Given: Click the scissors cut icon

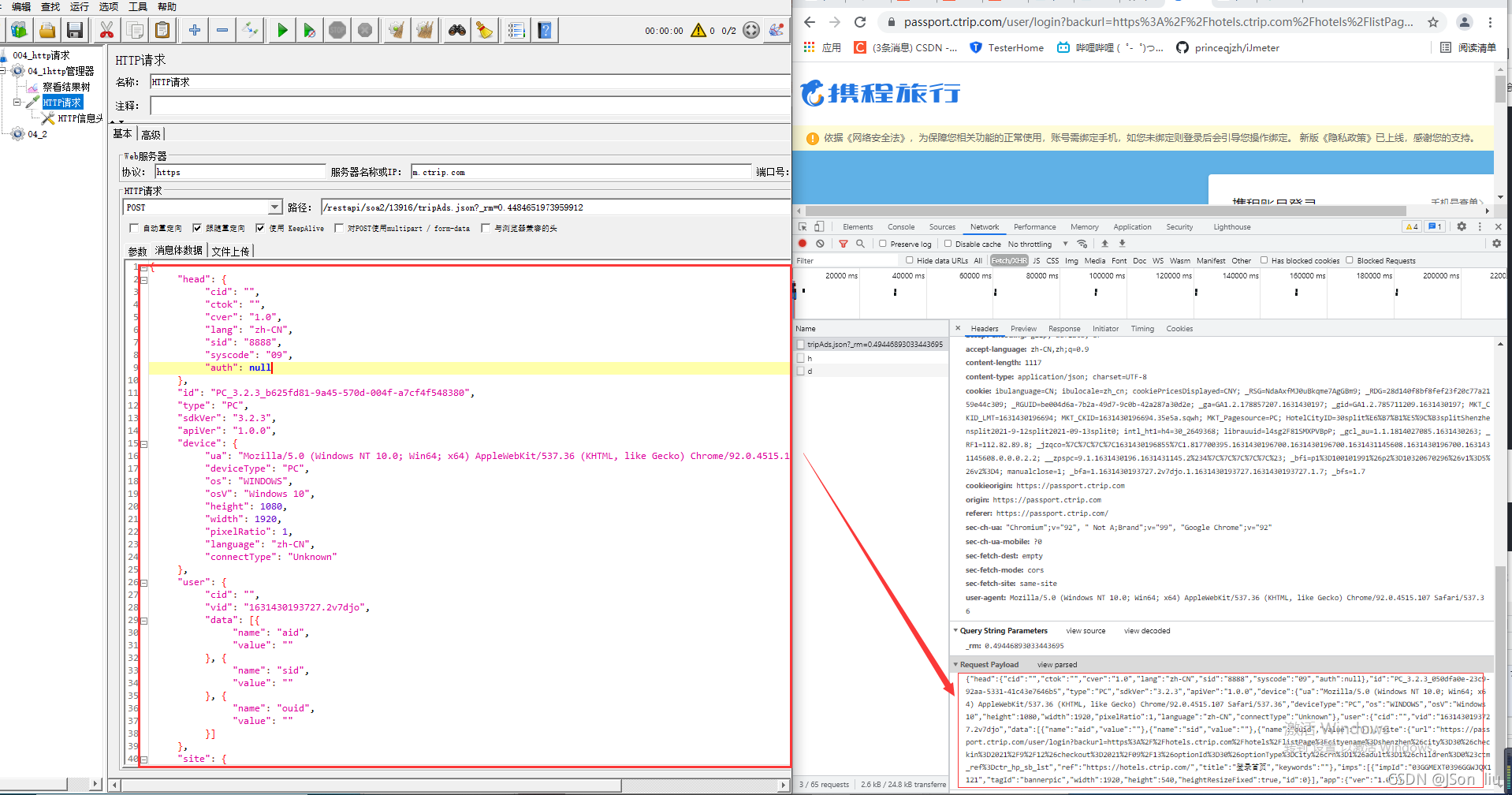Looking at the screenshot, I should 106,31.
